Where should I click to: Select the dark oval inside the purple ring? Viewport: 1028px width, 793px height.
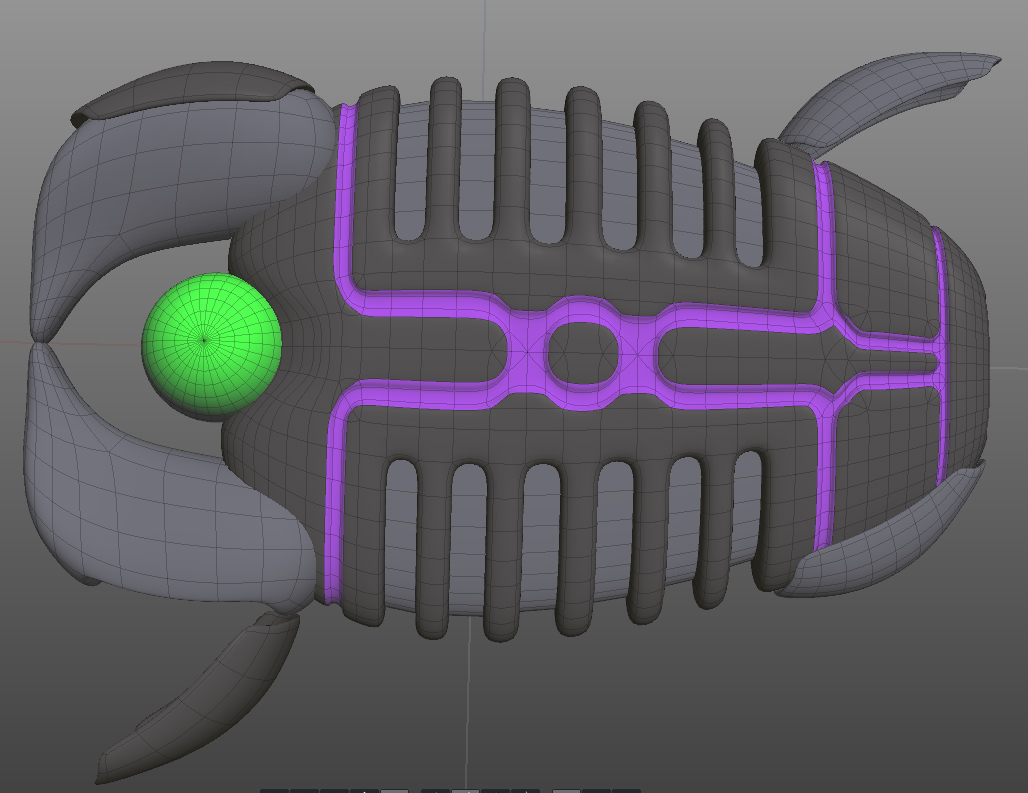(x=582, y=352)
